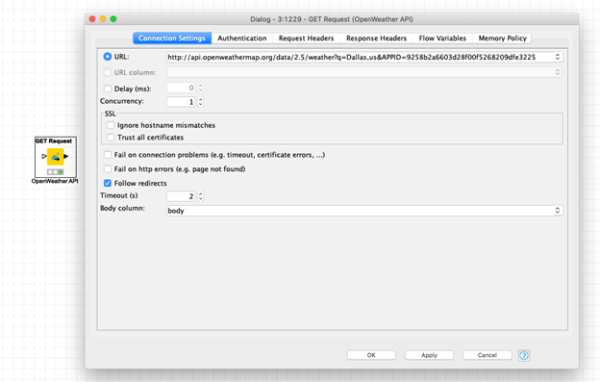The image size is (600, 382).
Task: Check Ignore hostname mismatches
Action: click(x=111, y=125)
